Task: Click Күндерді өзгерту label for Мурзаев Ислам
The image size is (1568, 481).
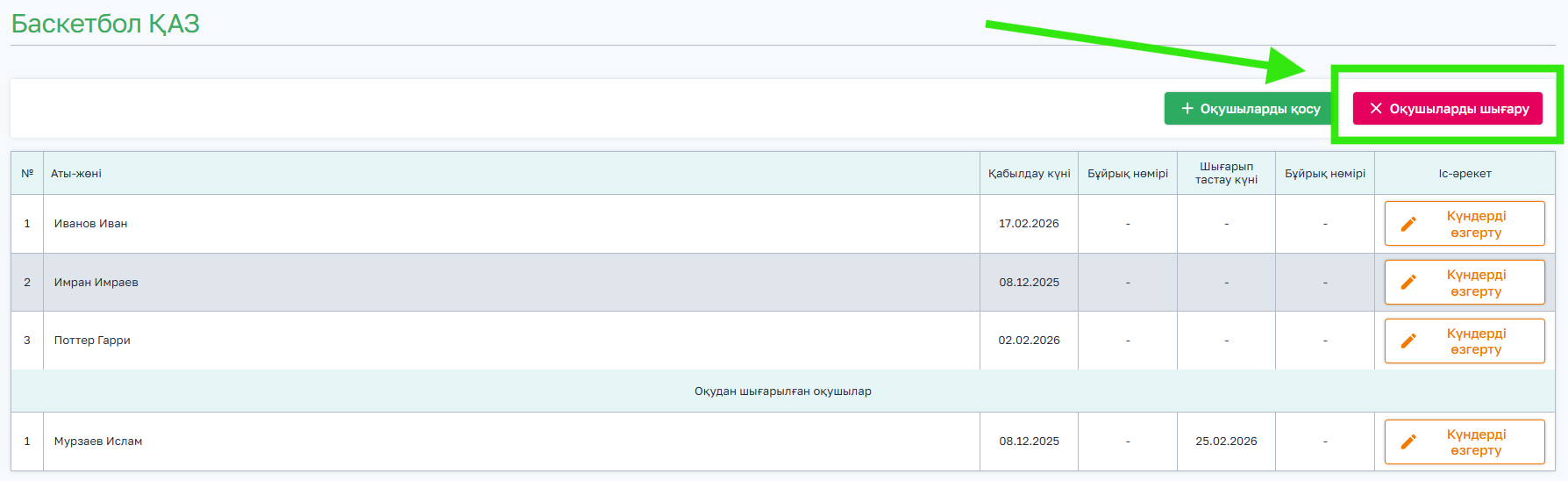Action: point(1476,442)
